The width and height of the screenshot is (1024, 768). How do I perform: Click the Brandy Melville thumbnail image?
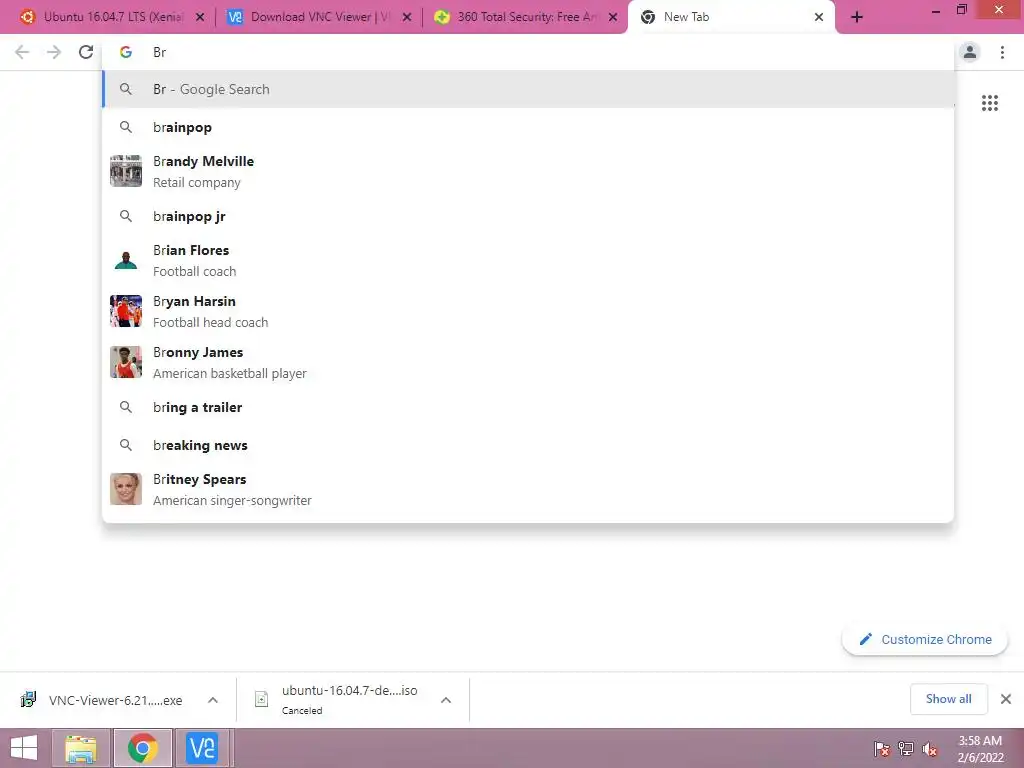(125, 171)
